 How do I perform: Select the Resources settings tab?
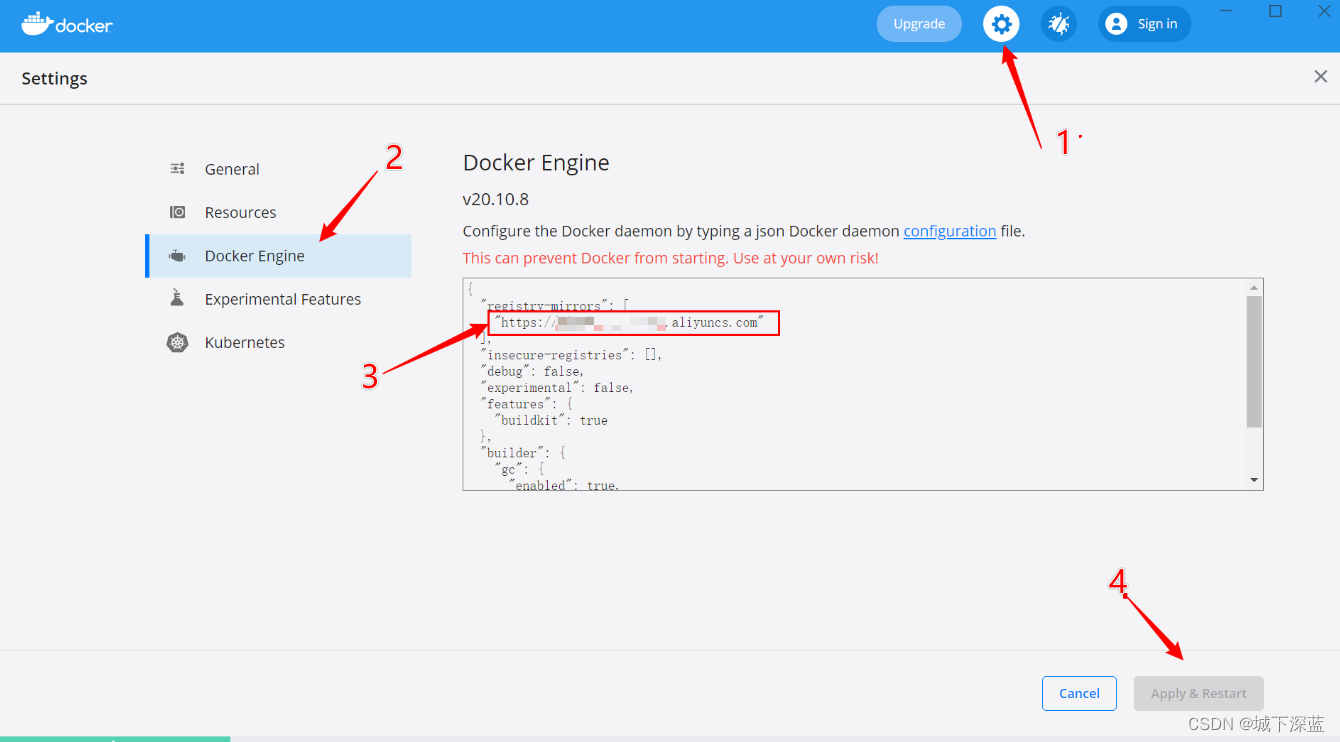tap(278, 212)
